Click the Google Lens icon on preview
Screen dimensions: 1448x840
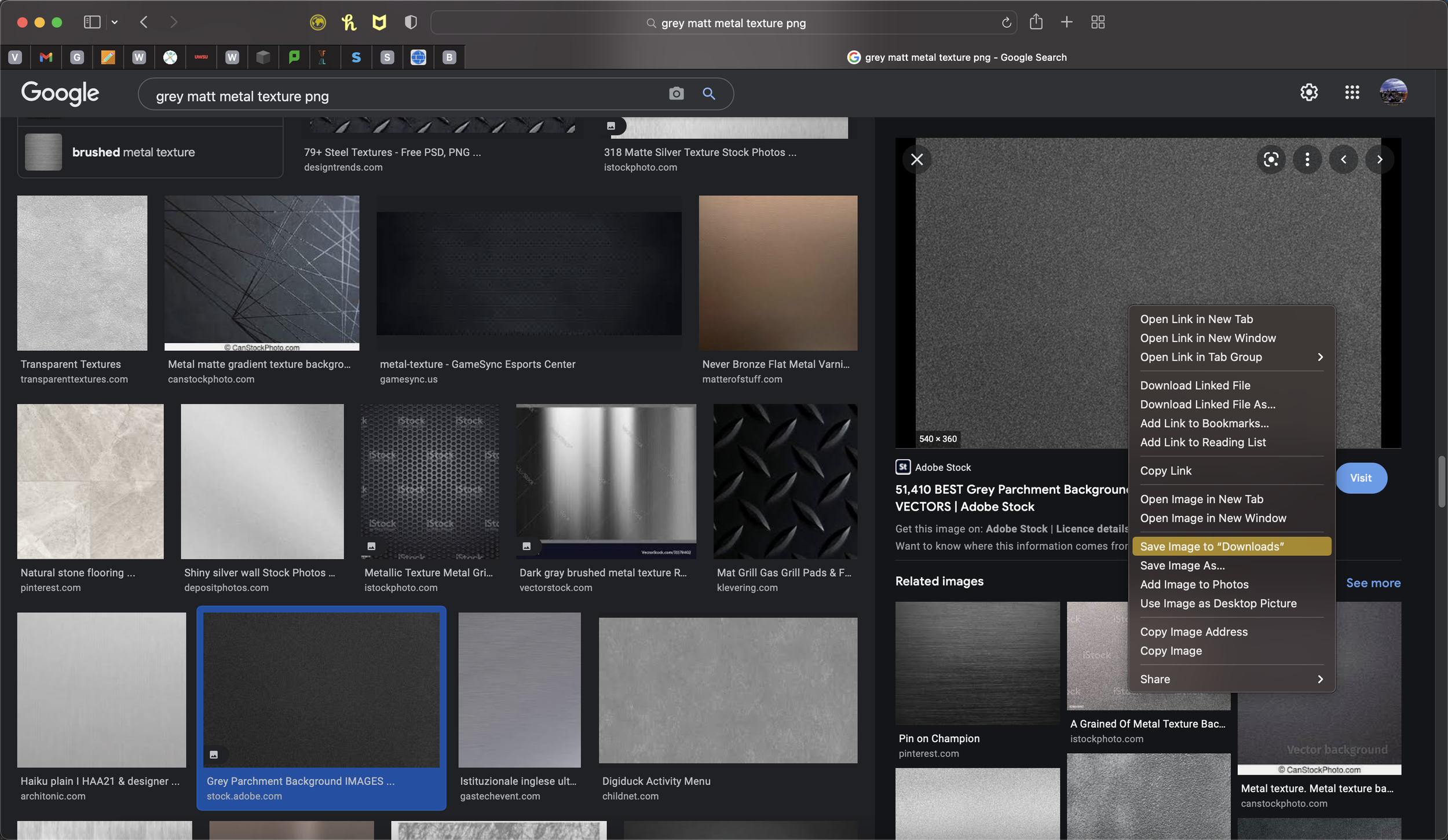[x=1271, y=159]
